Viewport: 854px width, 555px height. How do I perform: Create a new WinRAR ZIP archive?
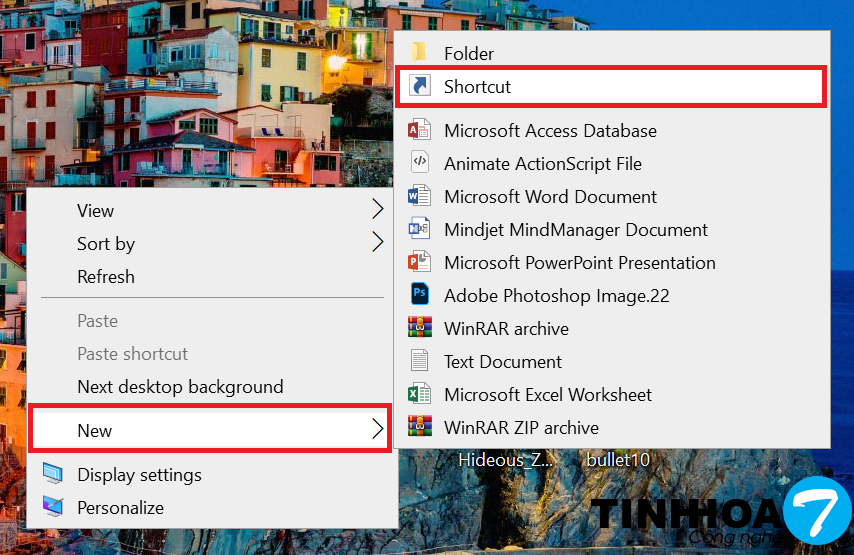coord(521,428)
